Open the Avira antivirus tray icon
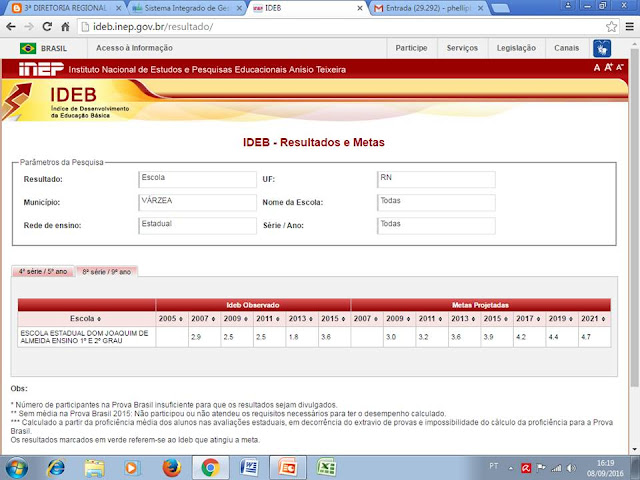Image resolution: width=640 pixels, height=480 pixels. 526,468
